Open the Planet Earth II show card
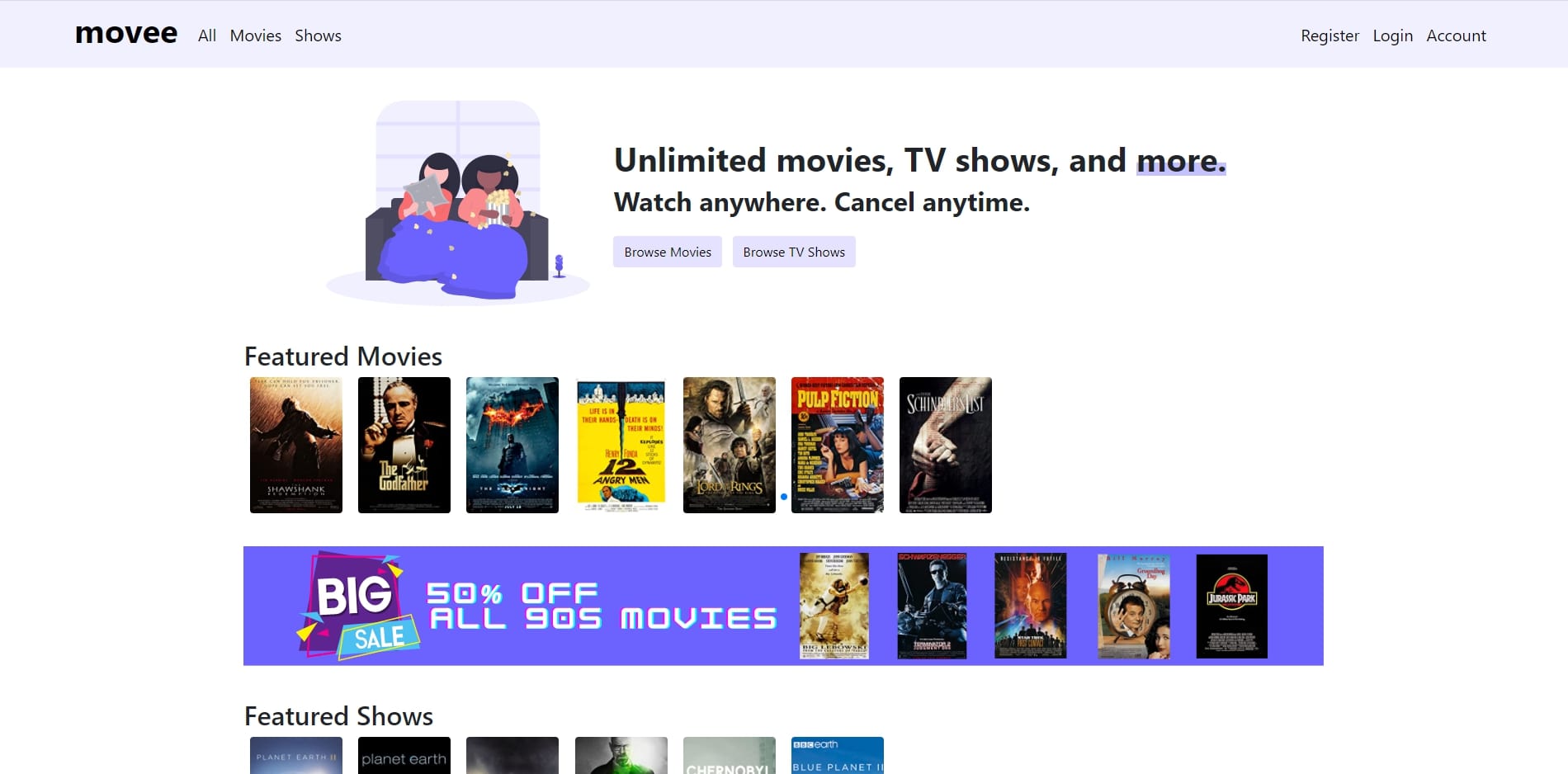Screen dimensions: 1568x774 coord(296,755)
